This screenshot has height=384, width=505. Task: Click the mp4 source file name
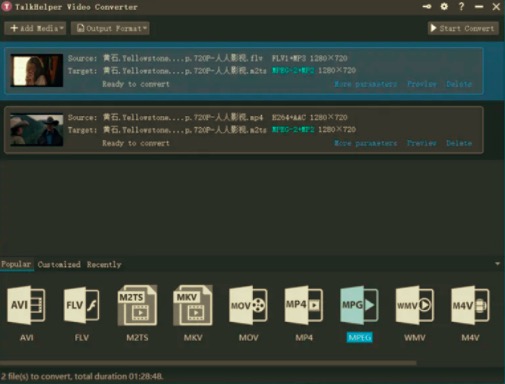[183, 117]
